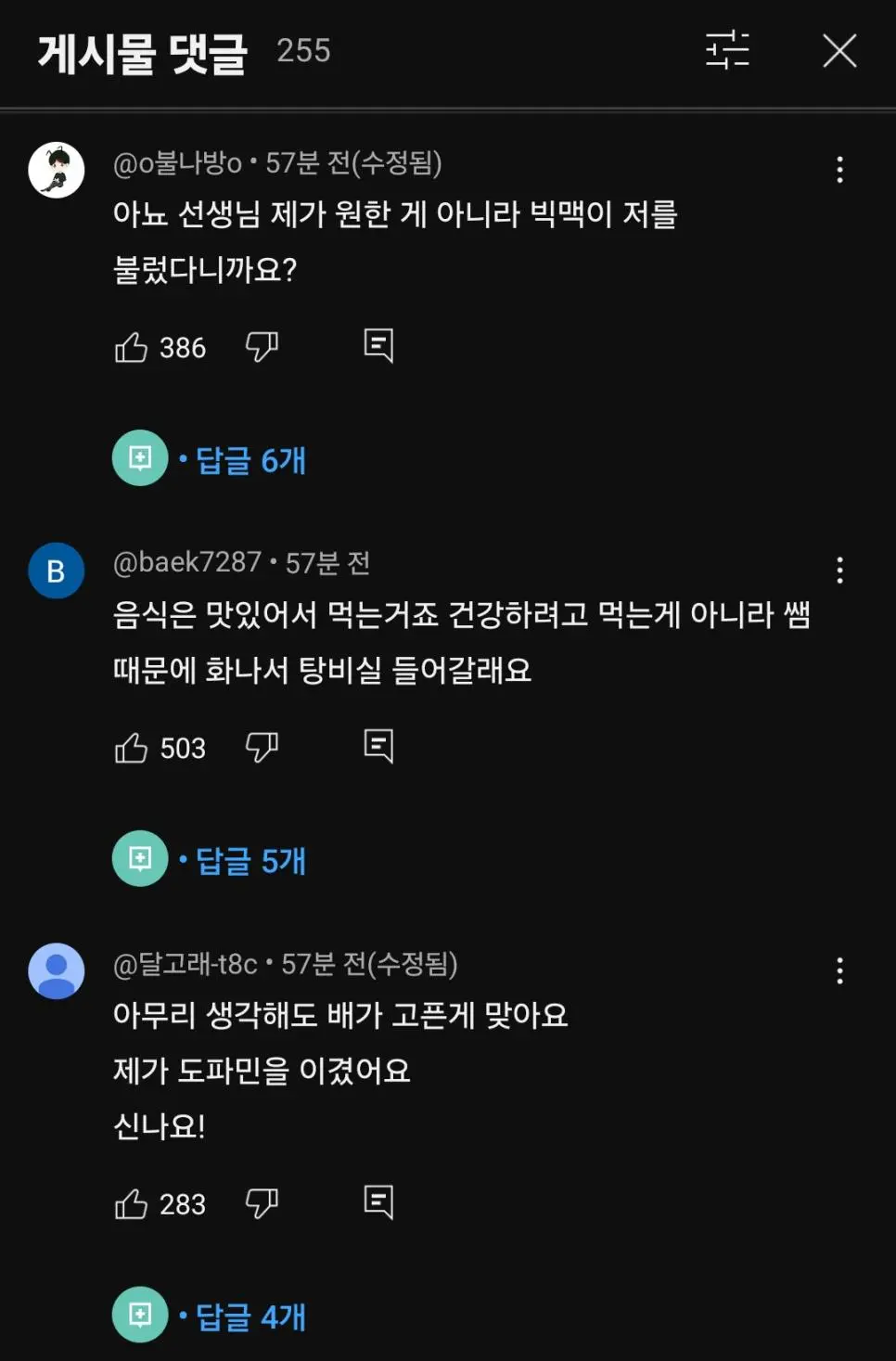This screenshot has width=896, height=1361.
Task: Like the comment by @baek7287
Action: point(131,748)
